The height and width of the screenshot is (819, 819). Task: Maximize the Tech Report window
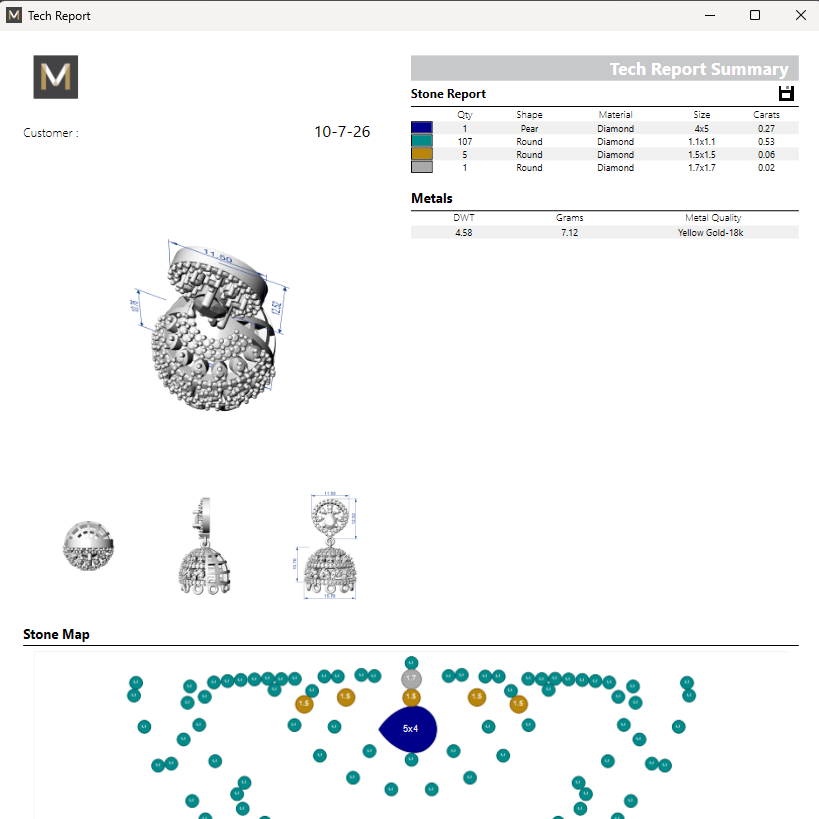(x=755, y=15)
